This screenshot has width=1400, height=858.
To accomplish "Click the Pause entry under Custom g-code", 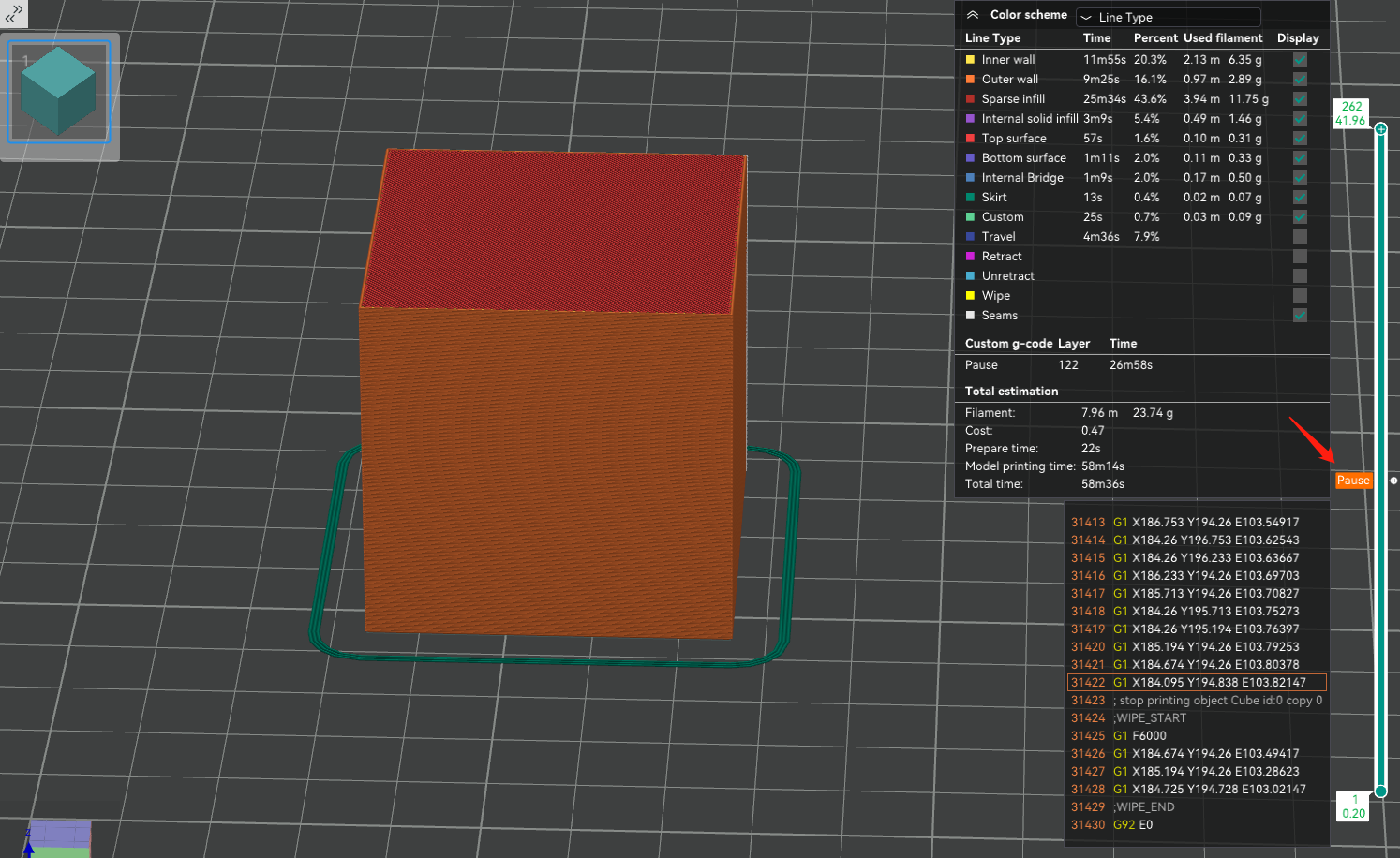I will point(981,365).
